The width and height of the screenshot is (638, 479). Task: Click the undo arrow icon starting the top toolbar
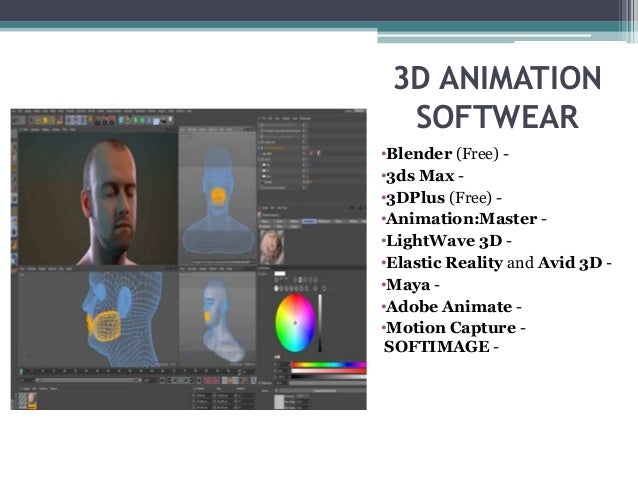(x=15, y=120)
